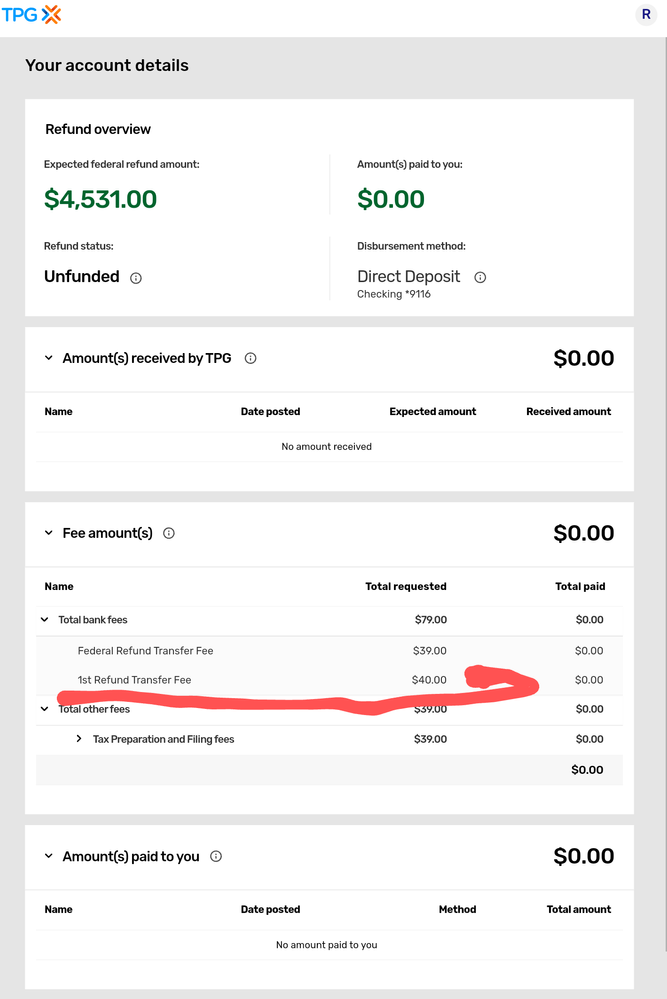Click info icon beside Direct Deposit
This screenshot has height=999, width=667.
tap(480, 277)
